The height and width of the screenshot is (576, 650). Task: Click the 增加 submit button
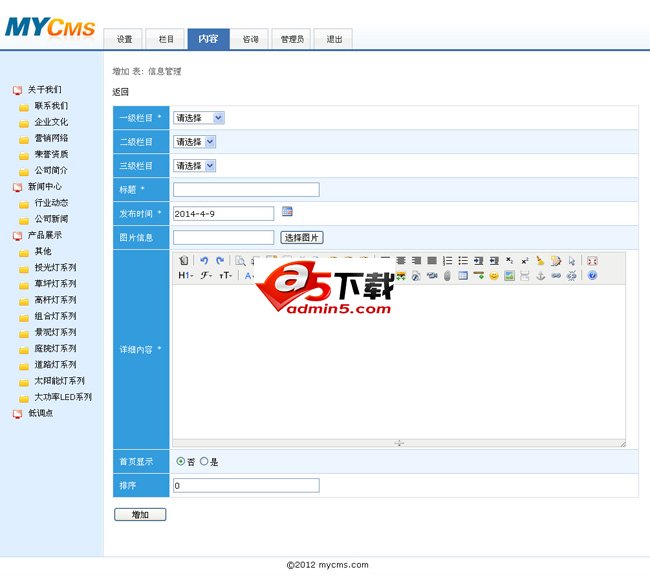coord(140,514)
